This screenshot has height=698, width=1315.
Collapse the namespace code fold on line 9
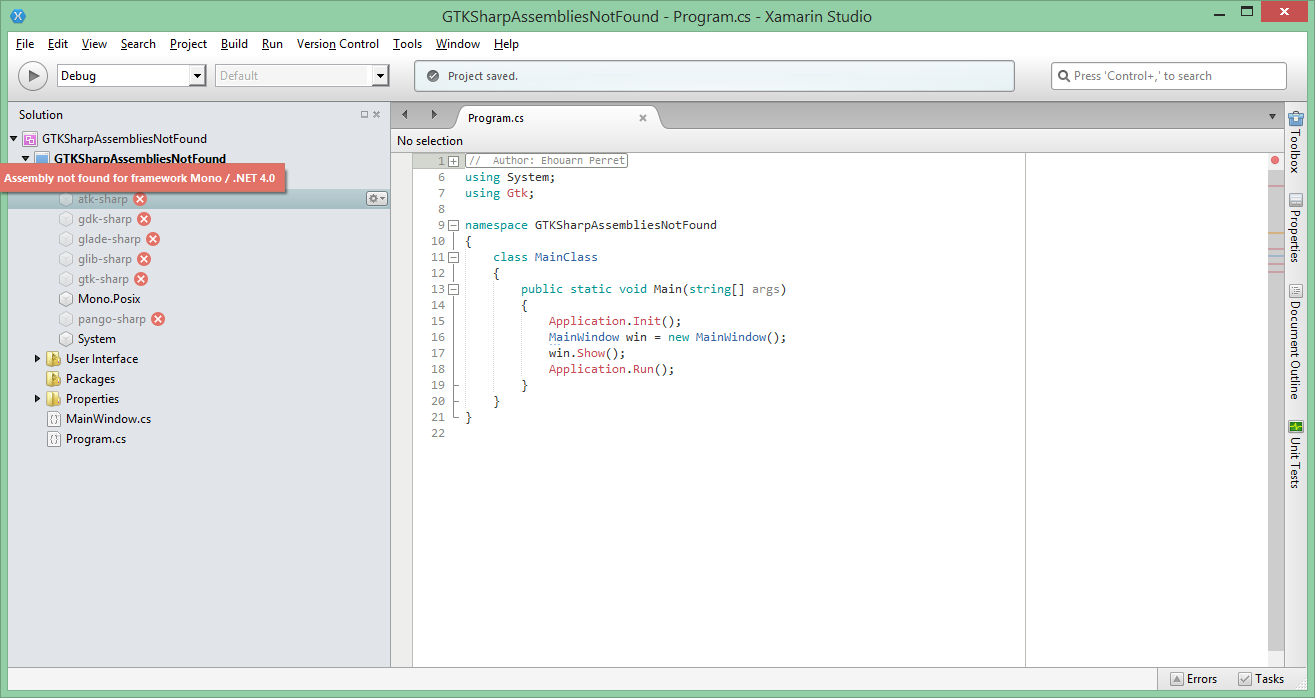pyautogui.click(x=453, y=225)
